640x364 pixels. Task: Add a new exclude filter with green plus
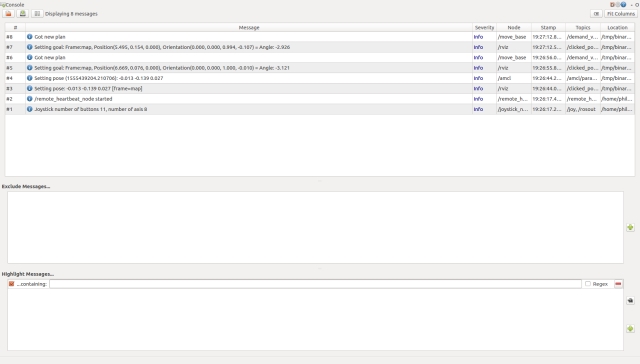pos(630,227)
